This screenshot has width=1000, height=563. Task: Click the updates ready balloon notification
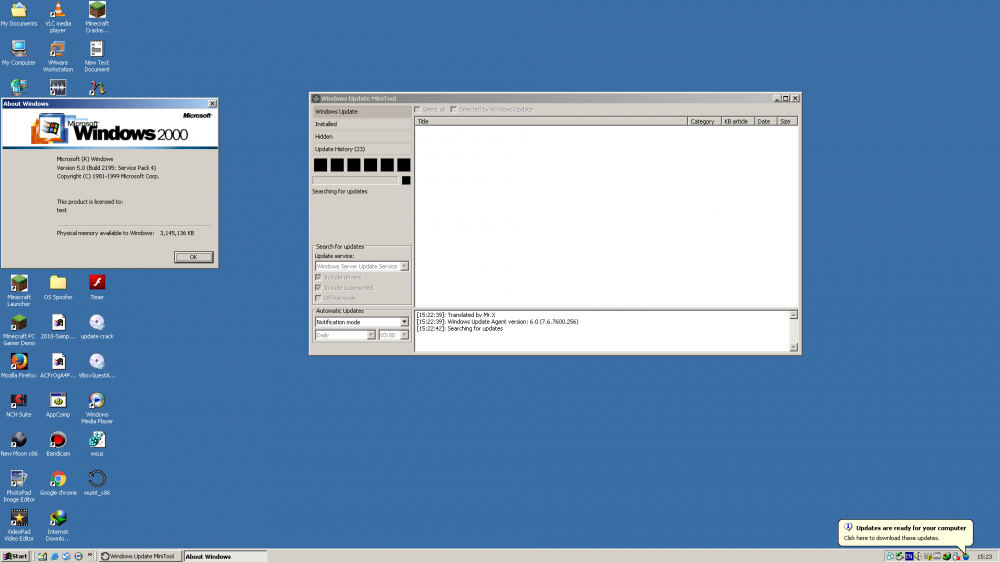coord(906,532)
